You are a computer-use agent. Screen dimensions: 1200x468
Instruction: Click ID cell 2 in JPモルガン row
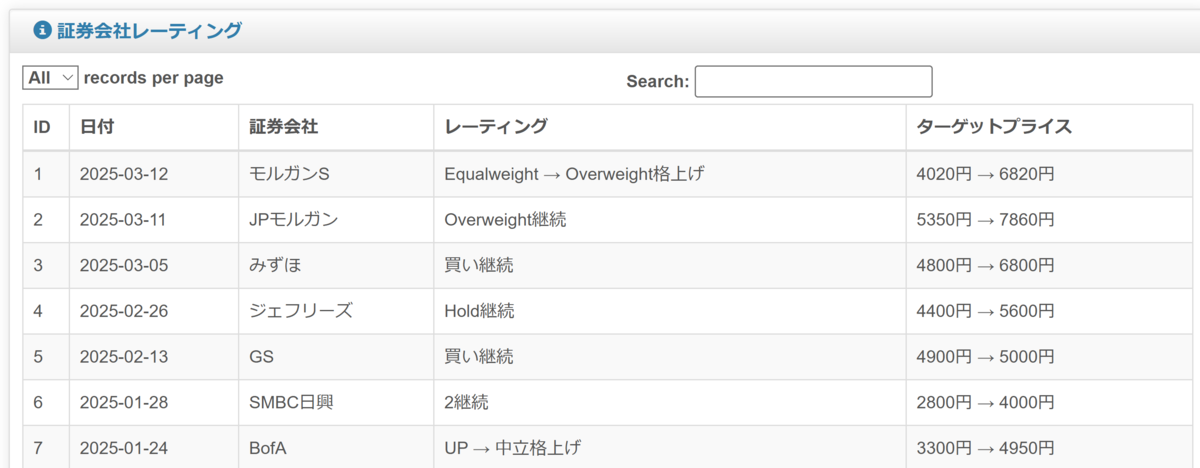tap(46, 220)
